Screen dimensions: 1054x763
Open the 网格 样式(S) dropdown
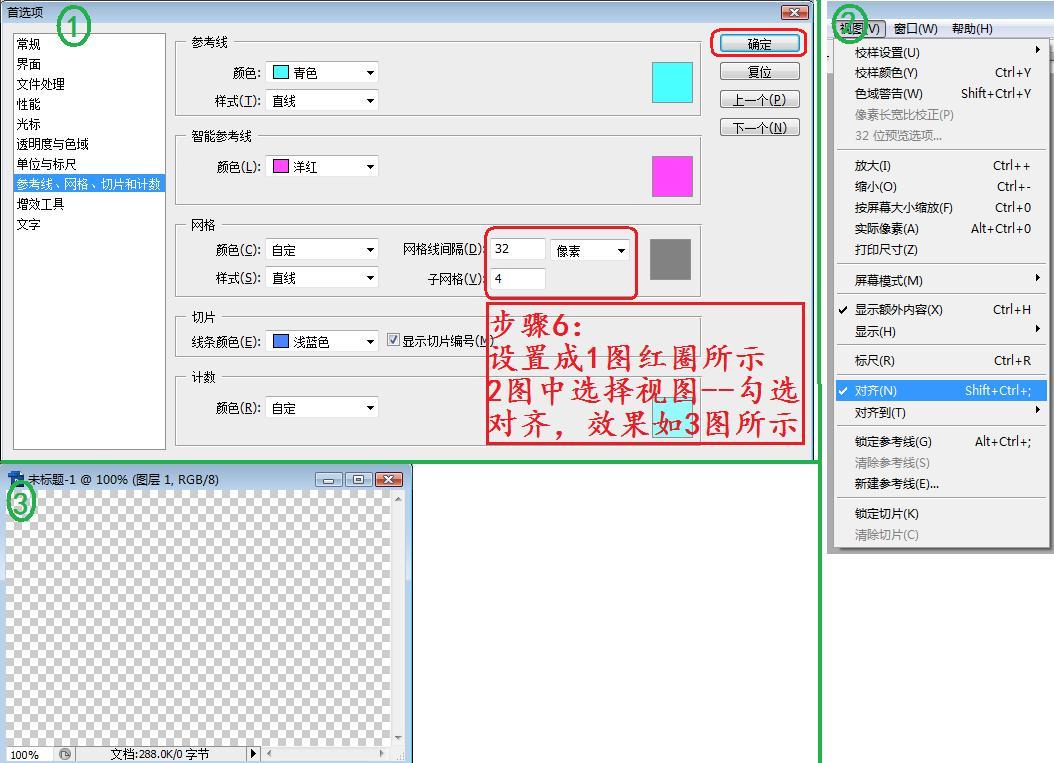pos(323,278)
